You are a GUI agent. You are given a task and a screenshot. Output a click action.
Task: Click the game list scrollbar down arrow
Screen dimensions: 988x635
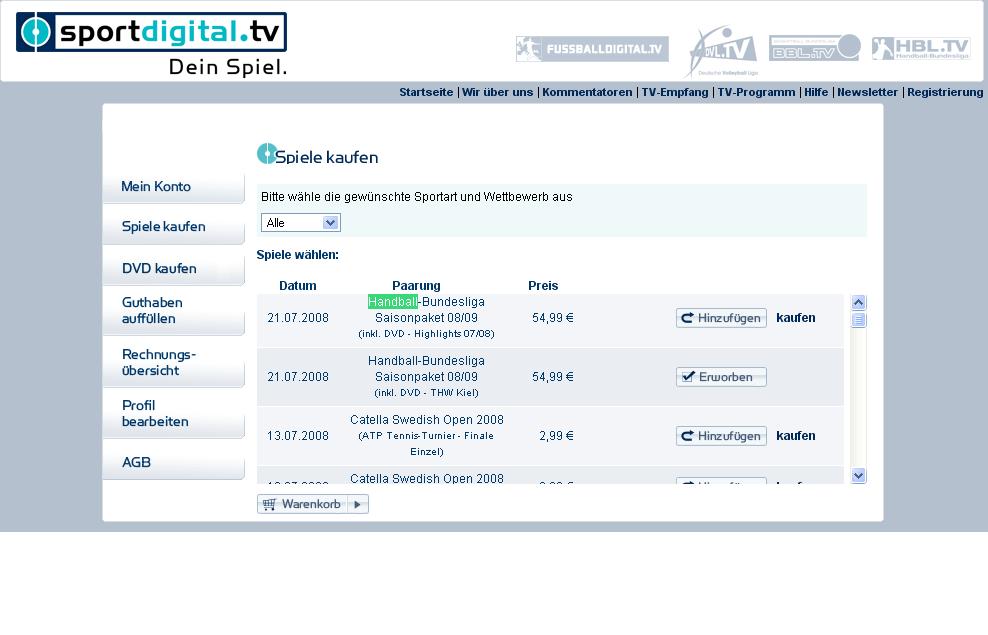point(858,476)
